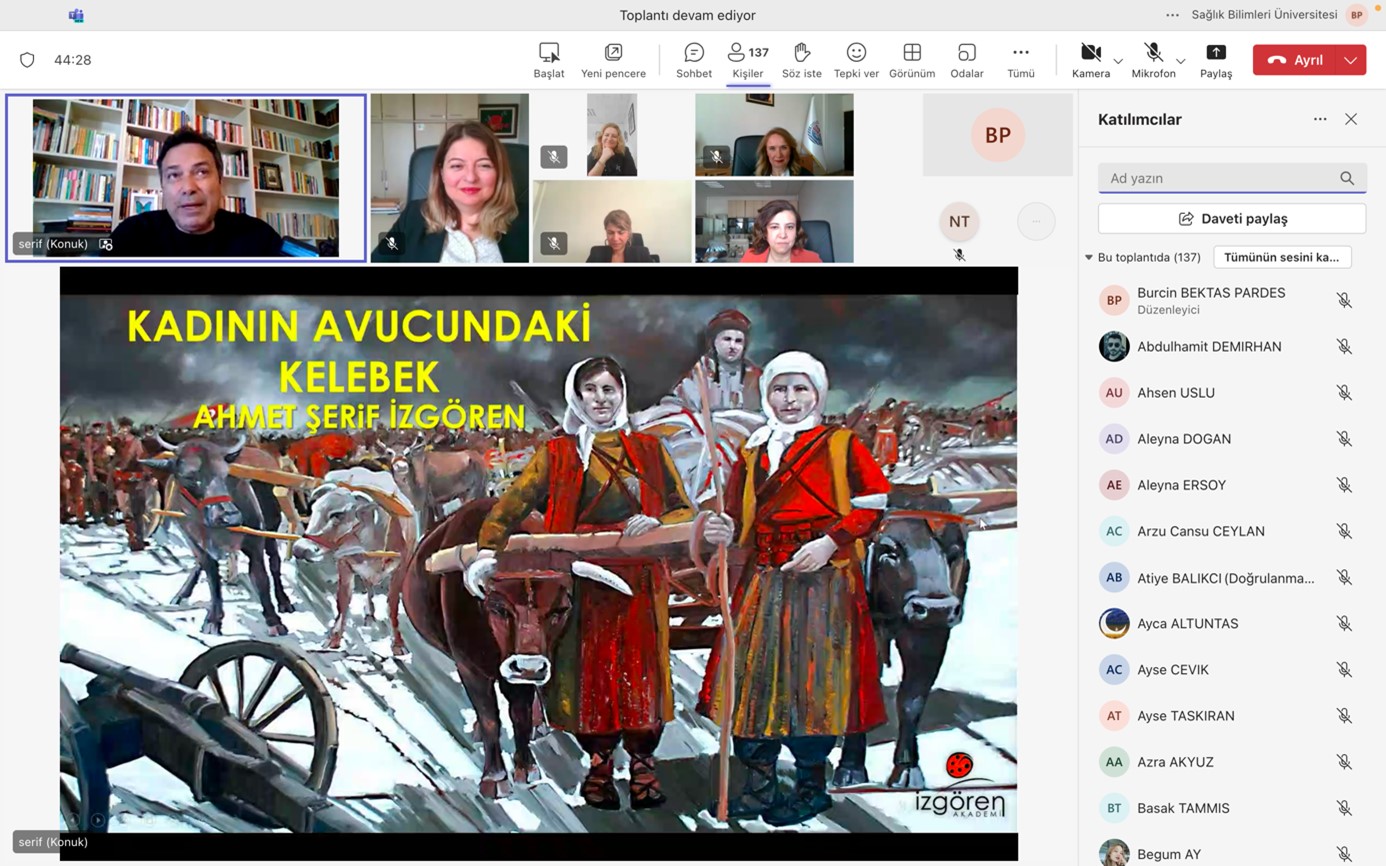Open the Teams app icon in title bar
This screenshot has height=866, width=1386.
click(76, 15)
